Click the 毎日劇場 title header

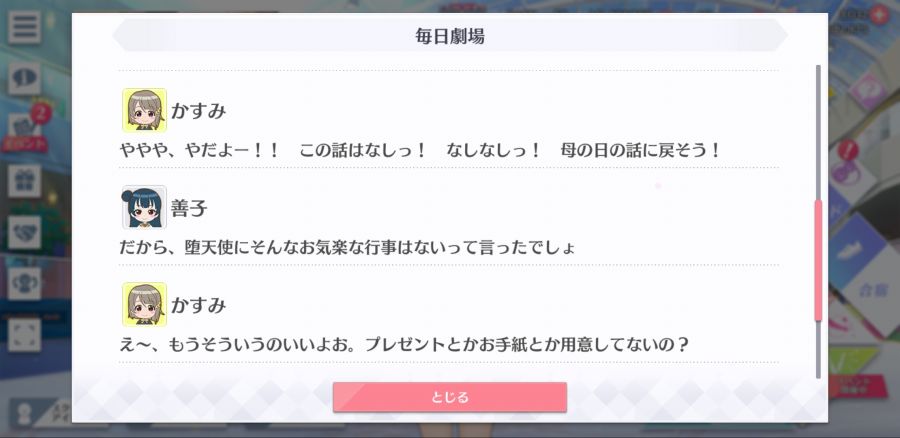(x=449, y=36)
